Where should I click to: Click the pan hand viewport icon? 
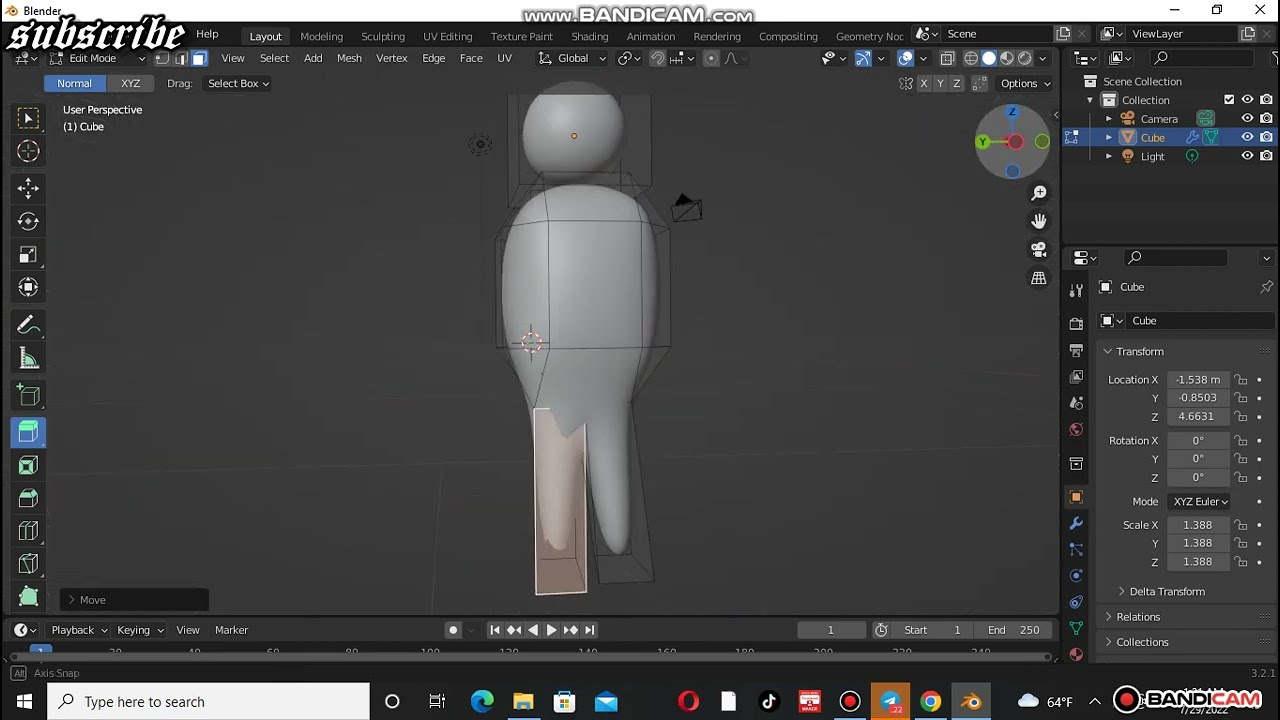[x=1039, y=221]
